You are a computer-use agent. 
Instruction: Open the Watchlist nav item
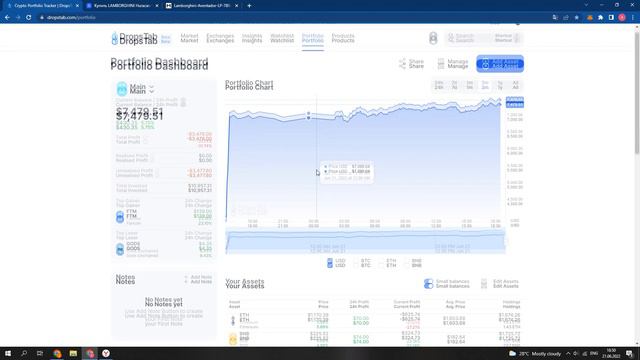pos(282,38)
